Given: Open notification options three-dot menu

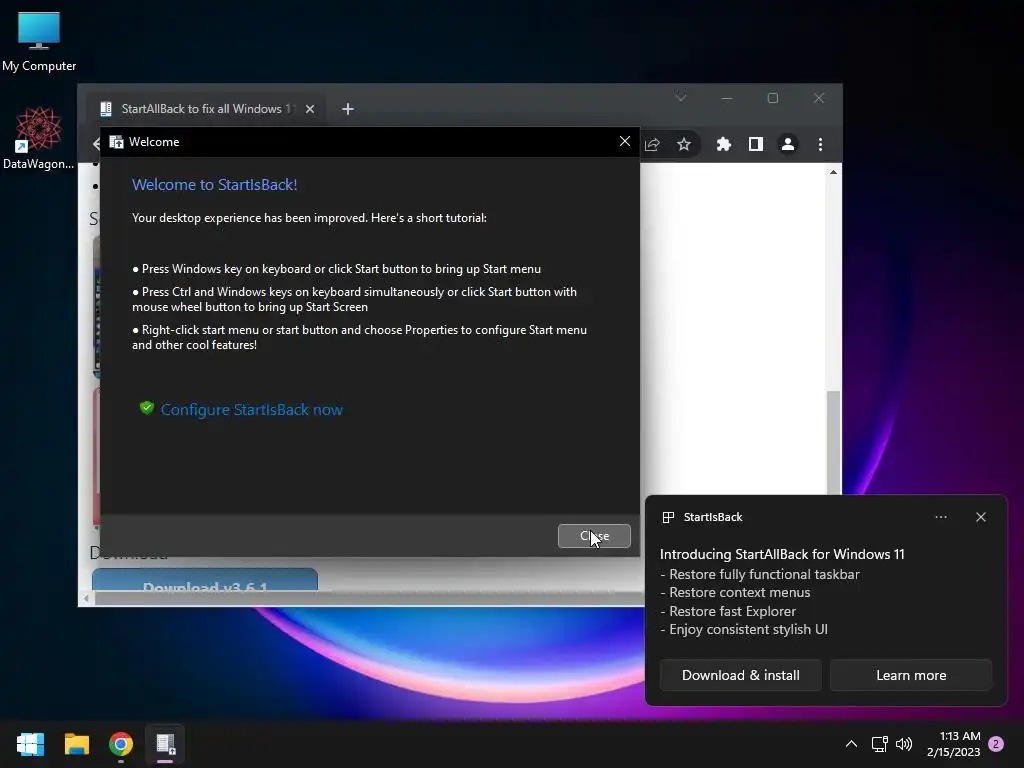Looking at the screenshot, I should pyautogui.click(x=941, y=517).
